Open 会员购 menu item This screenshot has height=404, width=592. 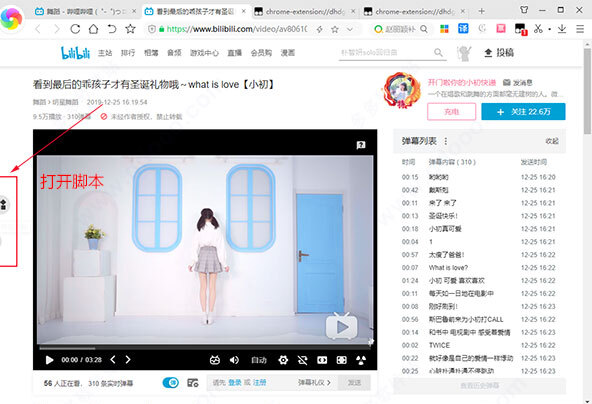click(261, 53)
